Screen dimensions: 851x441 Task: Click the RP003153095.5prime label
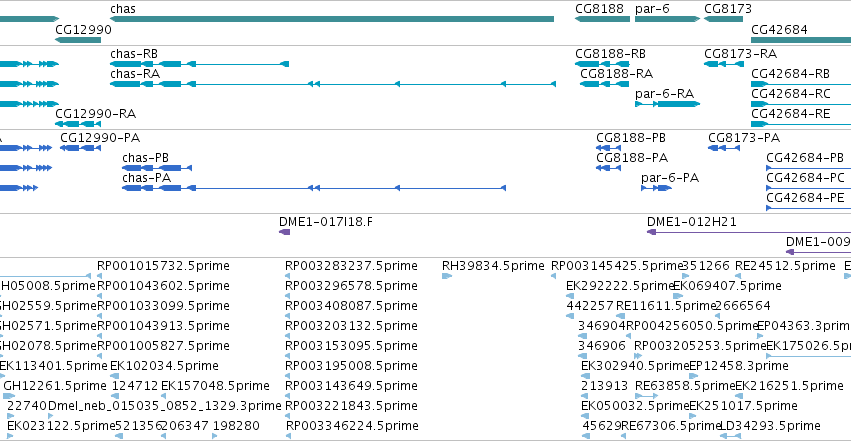[352, 346]
